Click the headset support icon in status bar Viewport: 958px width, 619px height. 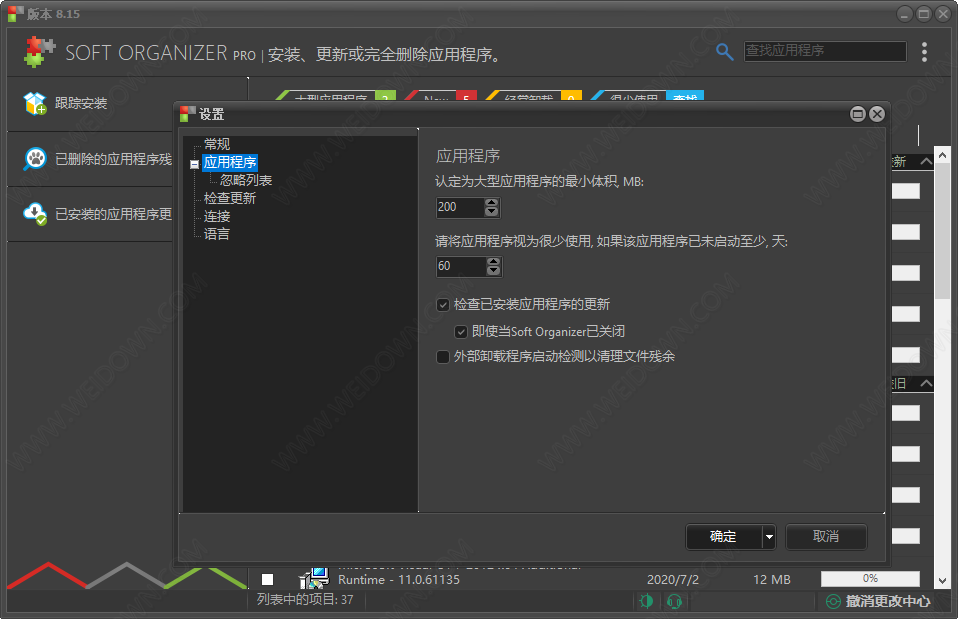(x=674, y=601)
